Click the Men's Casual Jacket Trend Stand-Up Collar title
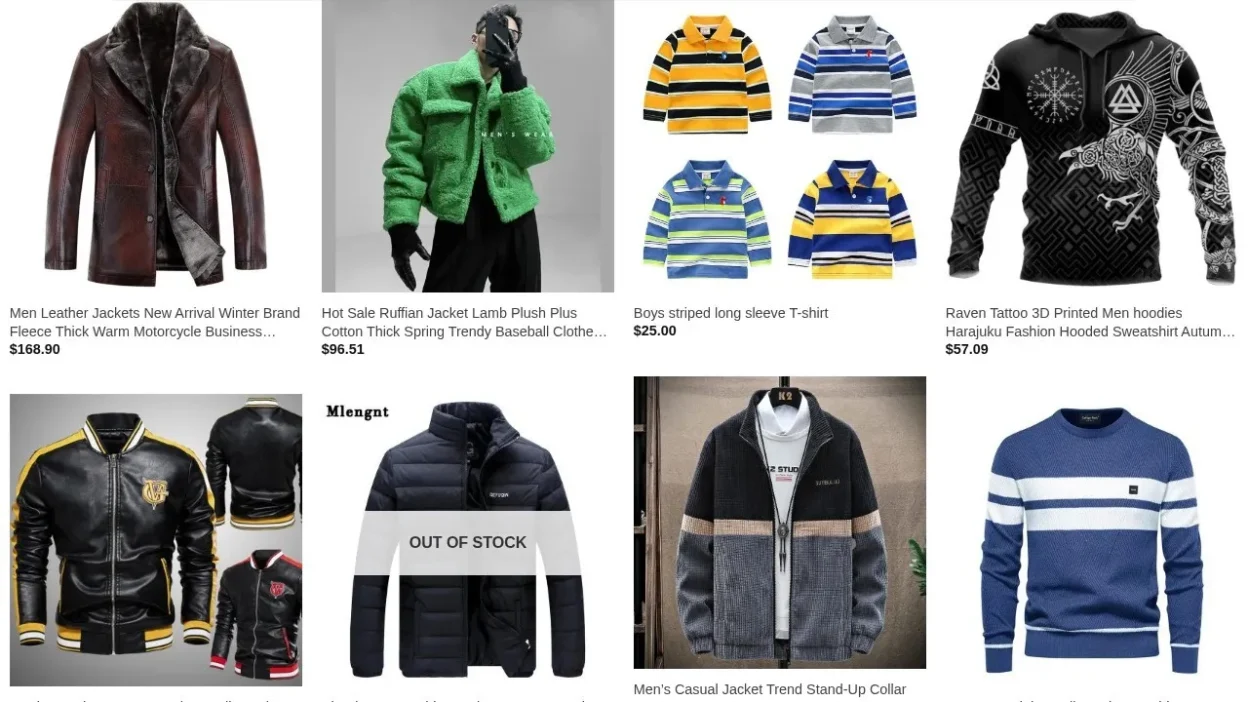 770,689
